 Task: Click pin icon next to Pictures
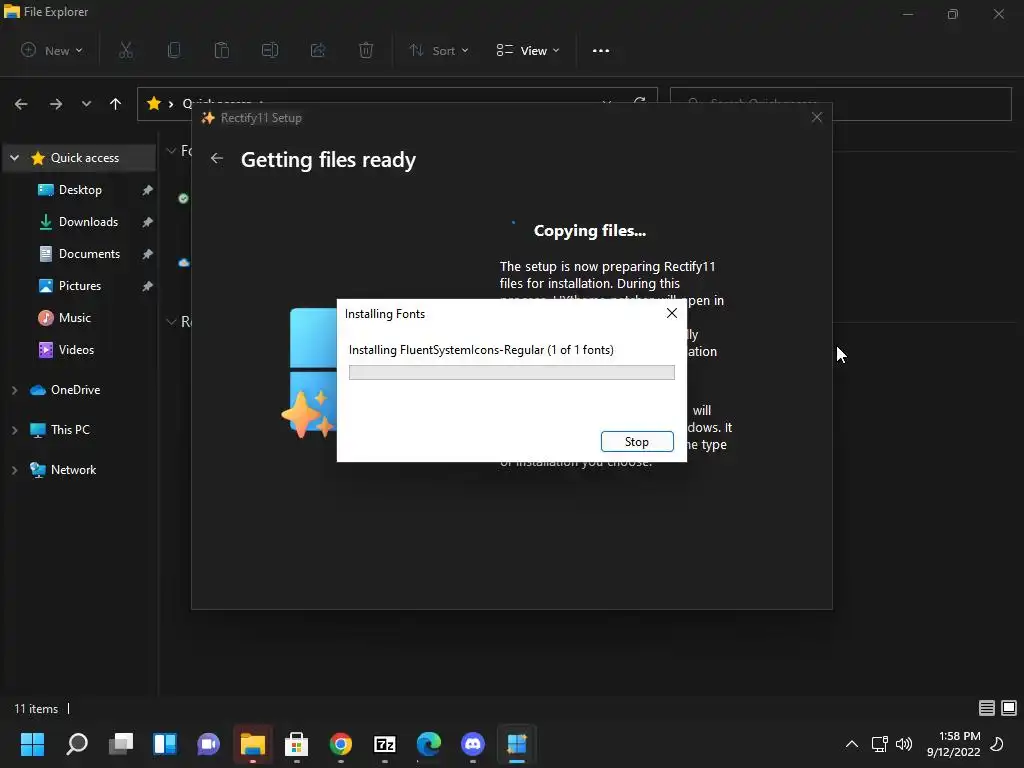[148, 285]
